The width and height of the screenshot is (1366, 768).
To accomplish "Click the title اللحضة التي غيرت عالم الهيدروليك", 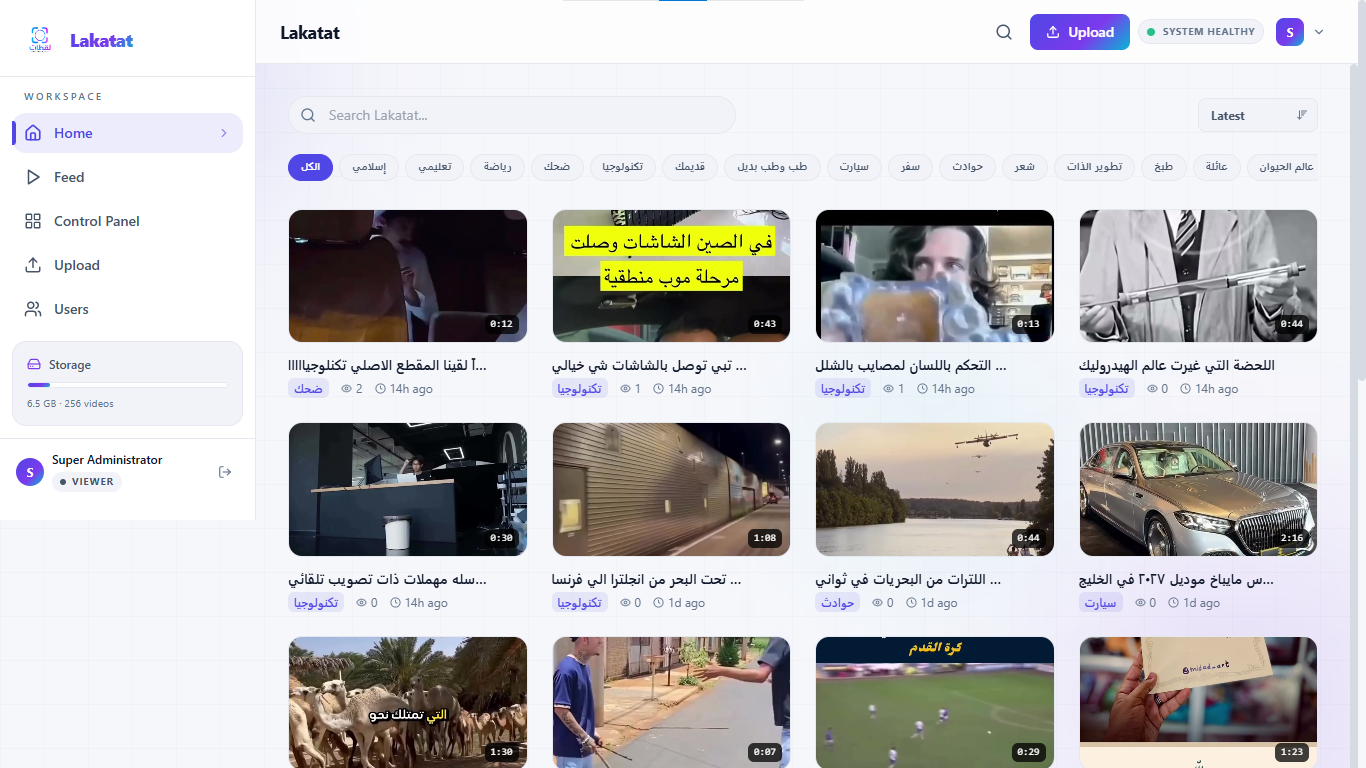I will (1177, 365).
